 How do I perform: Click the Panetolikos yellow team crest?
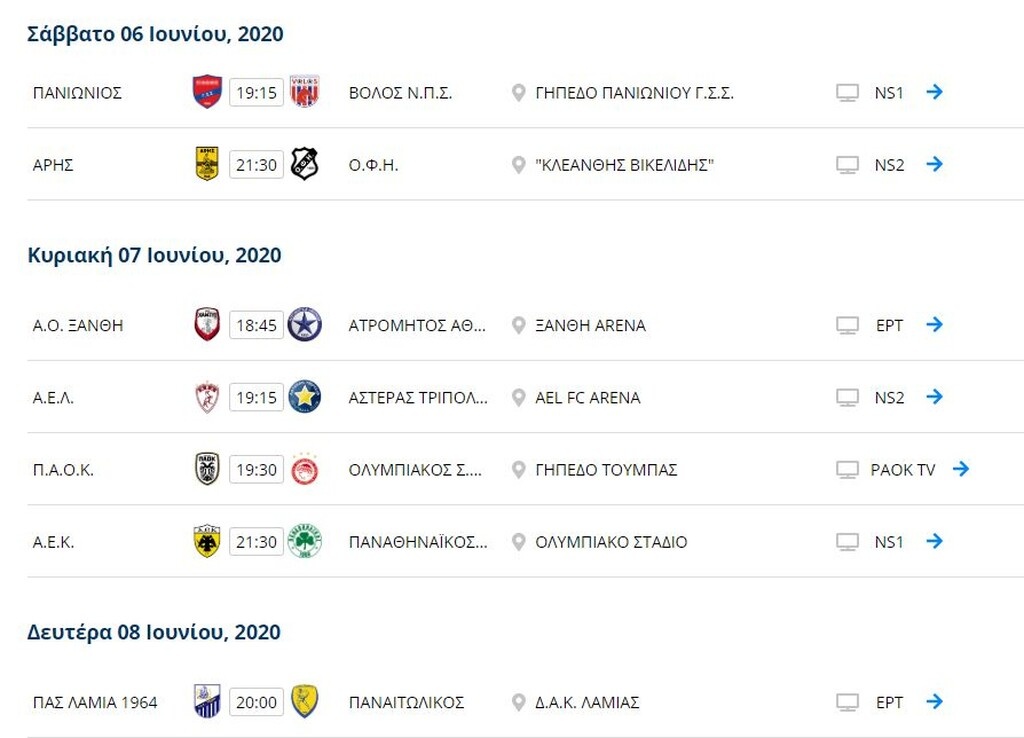[x=304, y=702]
